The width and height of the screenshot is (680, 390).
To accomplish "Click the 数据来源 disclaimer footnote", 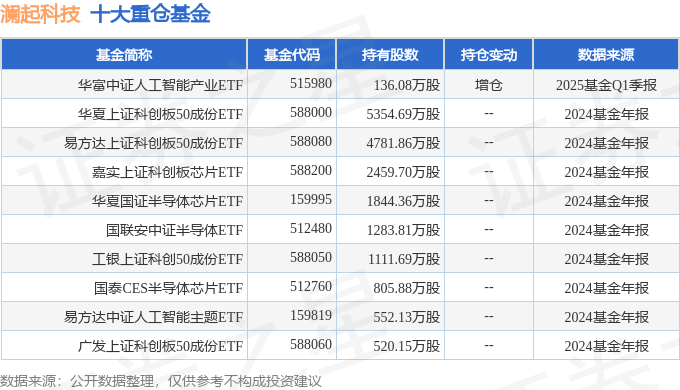I will pos(161,381).
